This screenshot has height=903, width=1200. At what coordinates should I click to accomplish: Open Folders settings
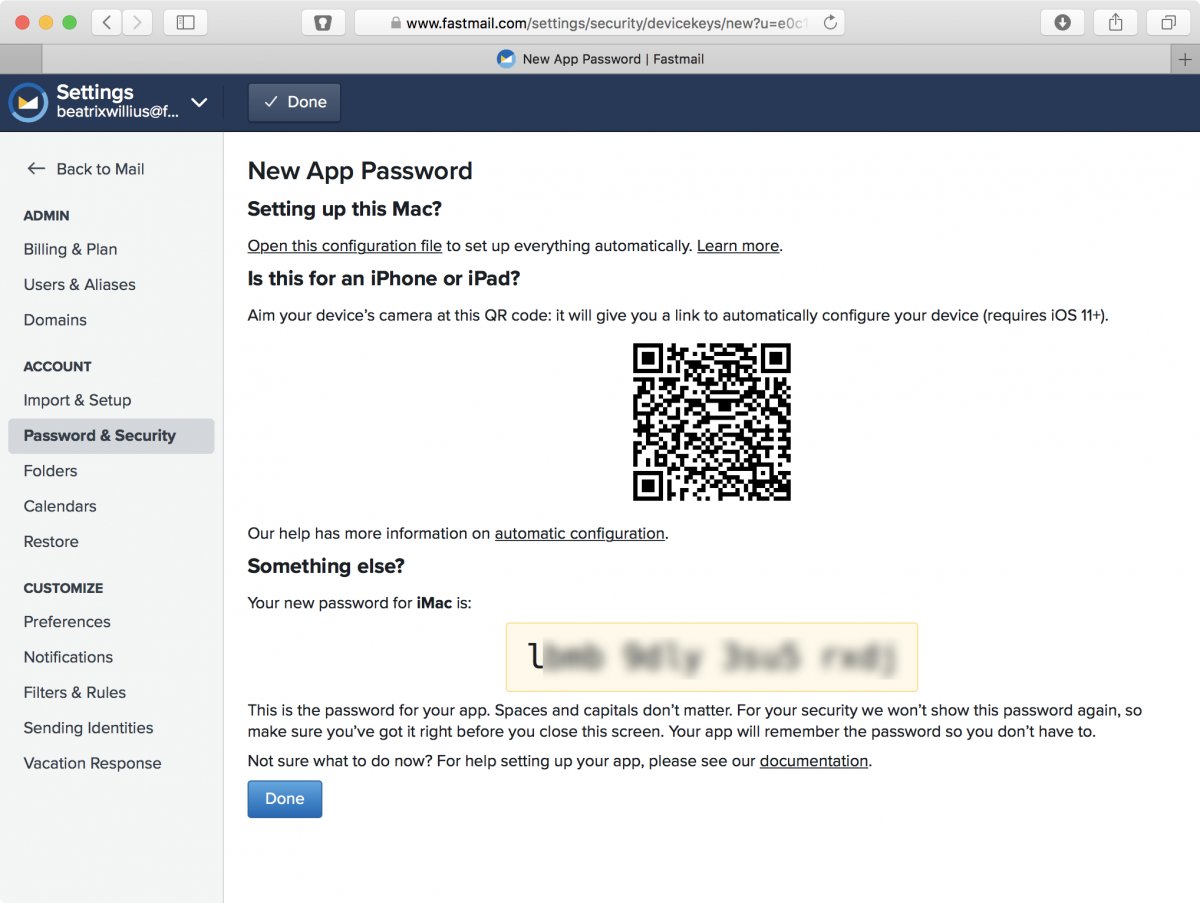tap(50, 471)
